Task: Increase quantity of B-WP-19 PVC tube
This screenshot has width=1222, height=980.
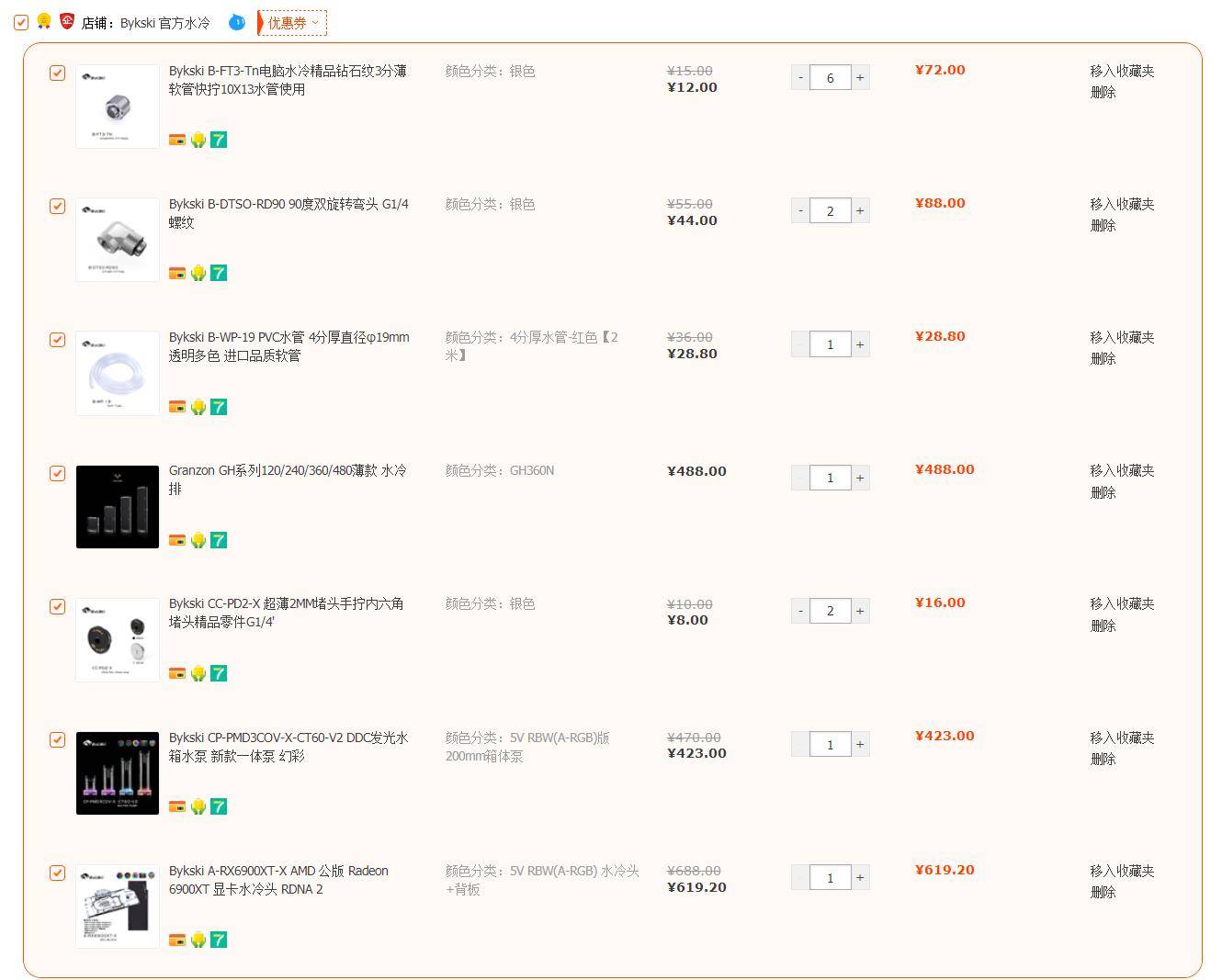Action: pos(860,344)
